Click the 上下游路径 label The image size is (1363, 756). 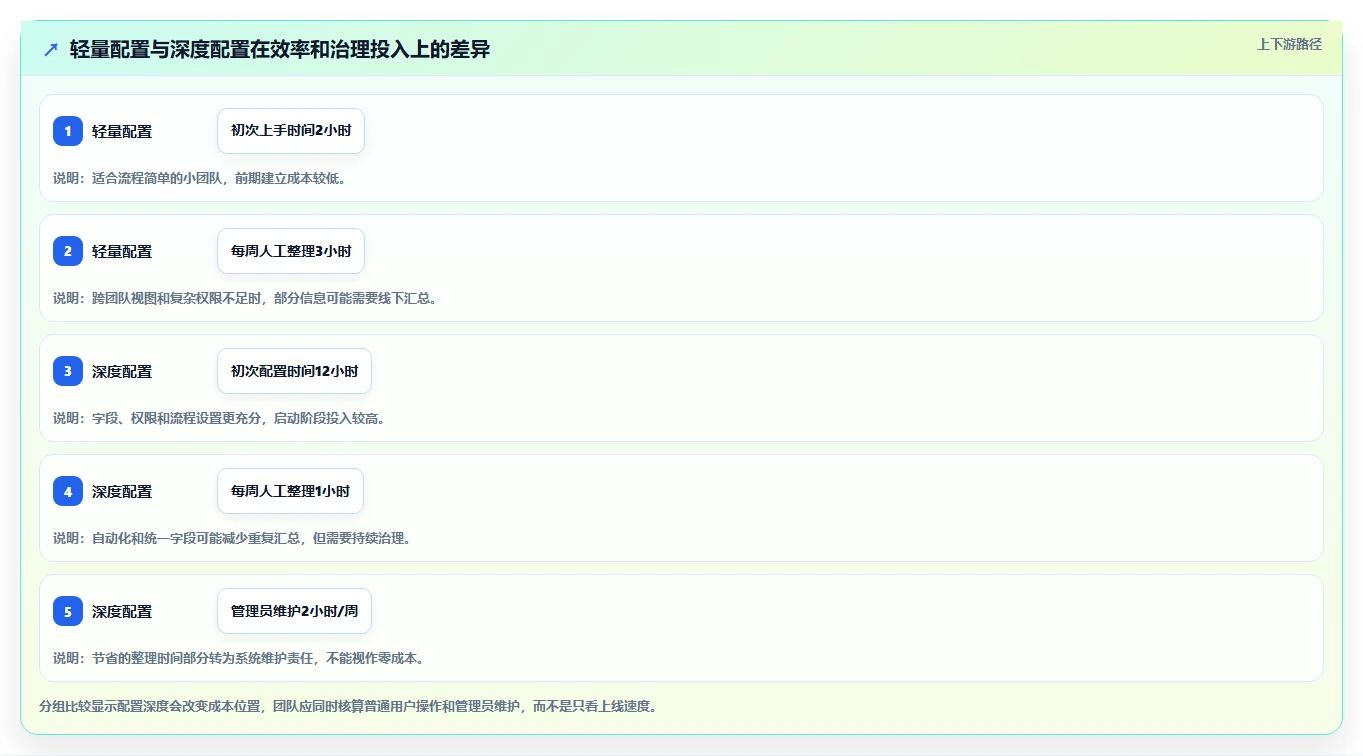pyautogui.click(x=1289, y=44)
